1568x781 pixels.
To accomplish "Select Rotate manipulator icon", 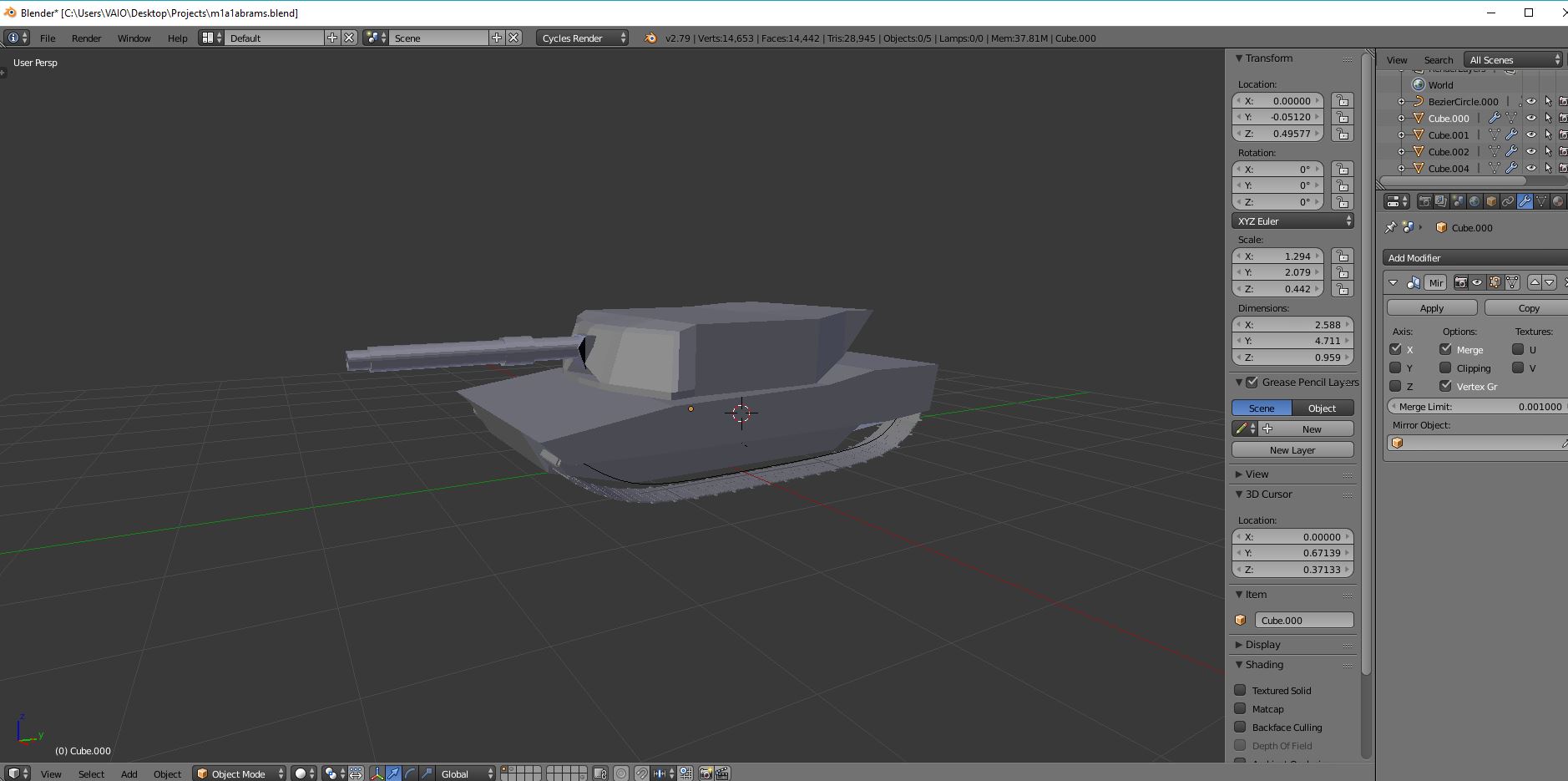I will click(410, 773).
